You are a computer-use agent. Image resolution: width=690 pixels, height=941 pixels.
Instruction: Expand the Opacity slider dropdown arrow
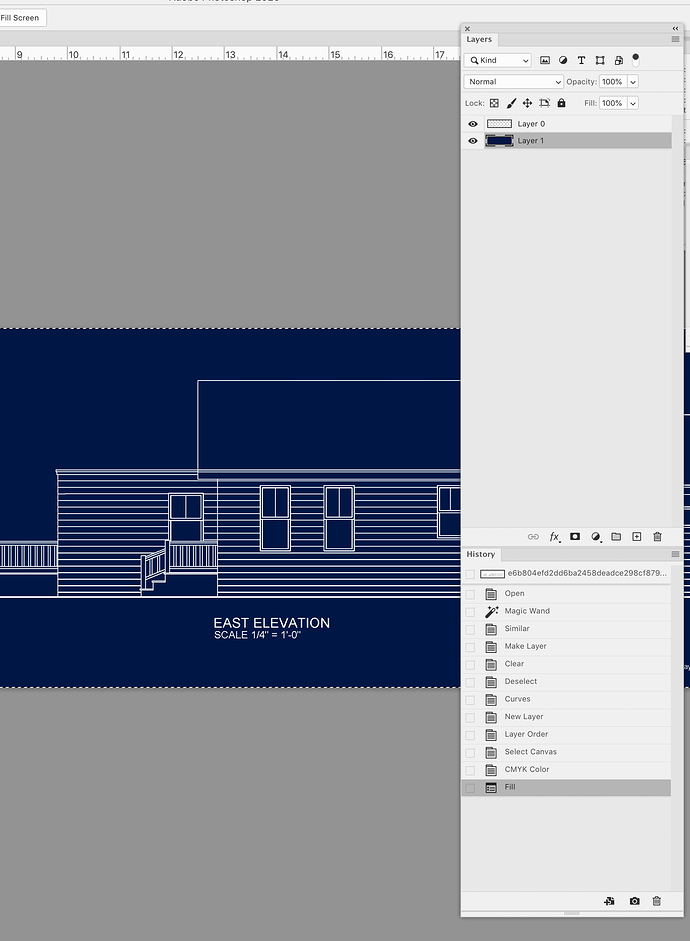(633, 82)
